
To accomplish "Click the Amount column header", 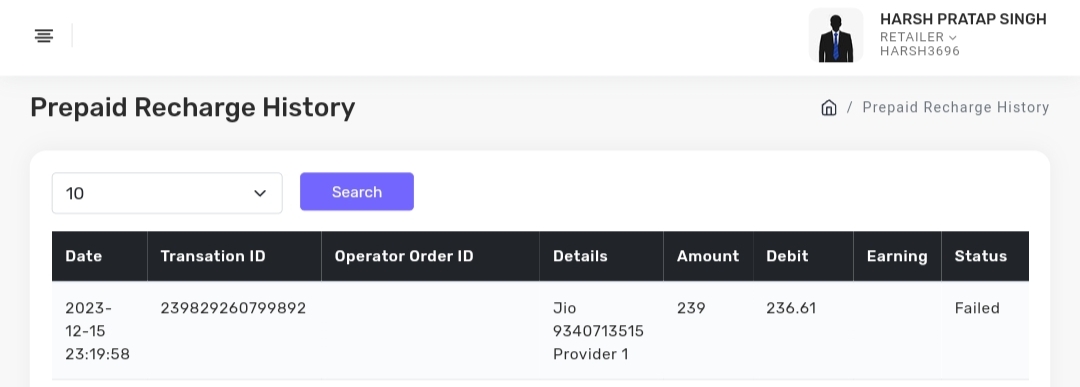I will (x=708, y=256).
